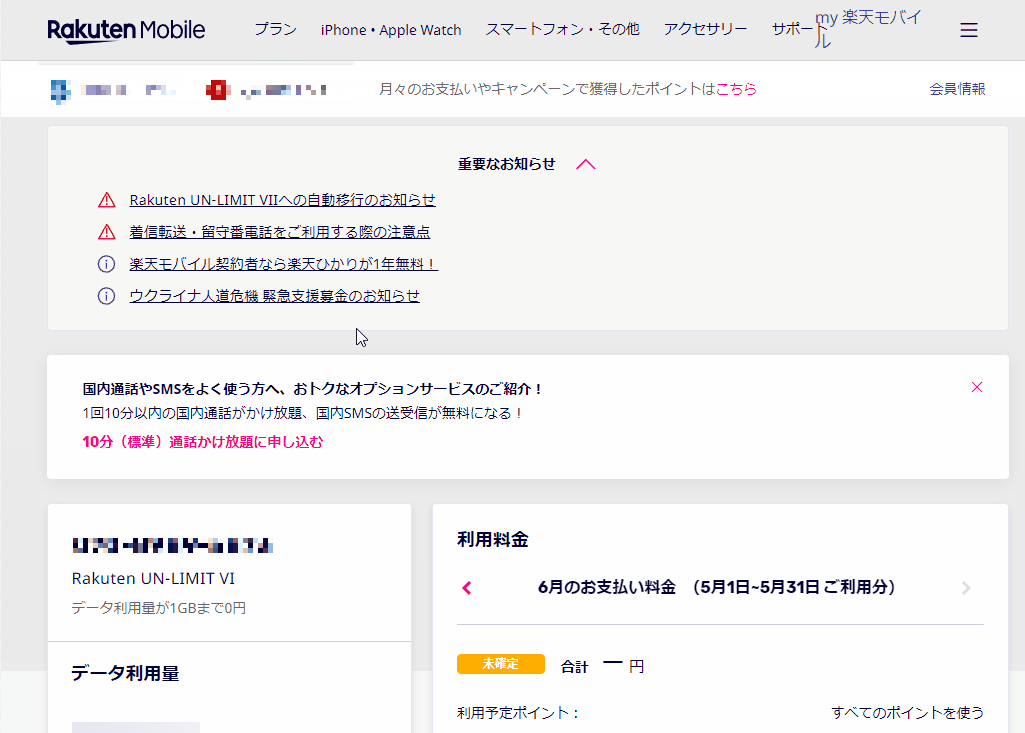Click 1回10分以内の国内通話 description text
Screen dimensions: 1025x733
[x=303, y=413]
